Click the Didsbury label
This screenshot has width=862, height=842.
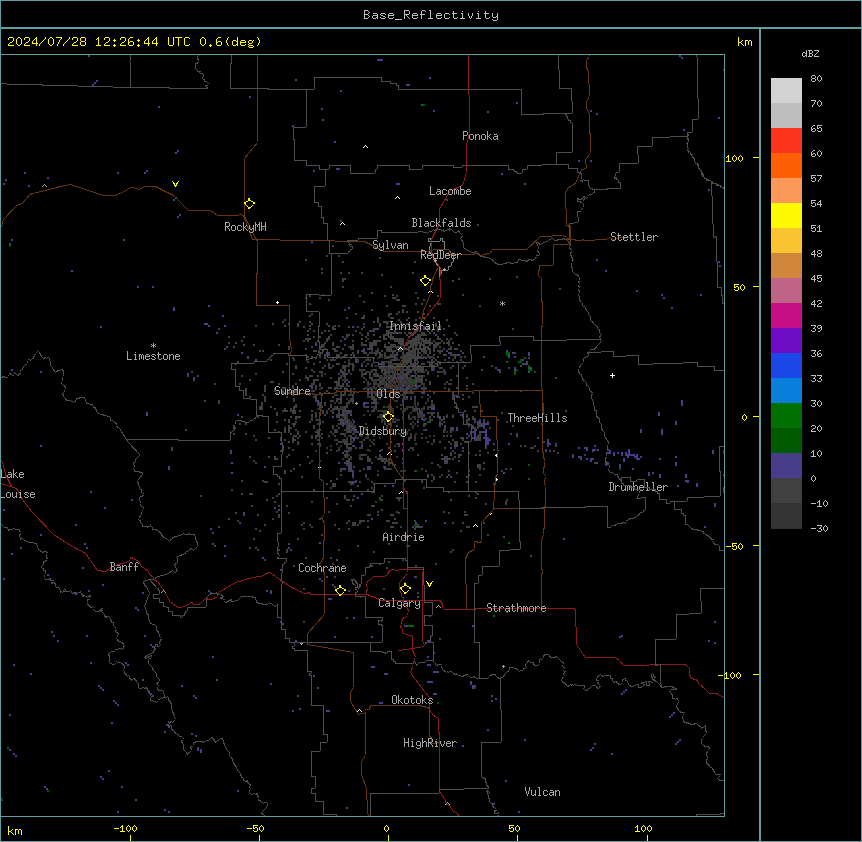pos(383,431)
